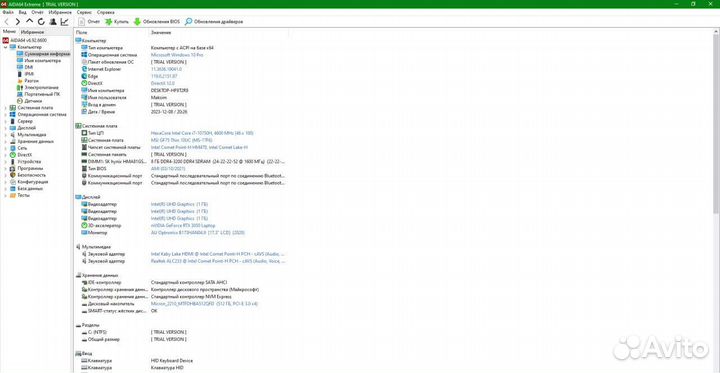Expand the Дисплей tree node
The image size is (720, 373).
coord(5,128)
